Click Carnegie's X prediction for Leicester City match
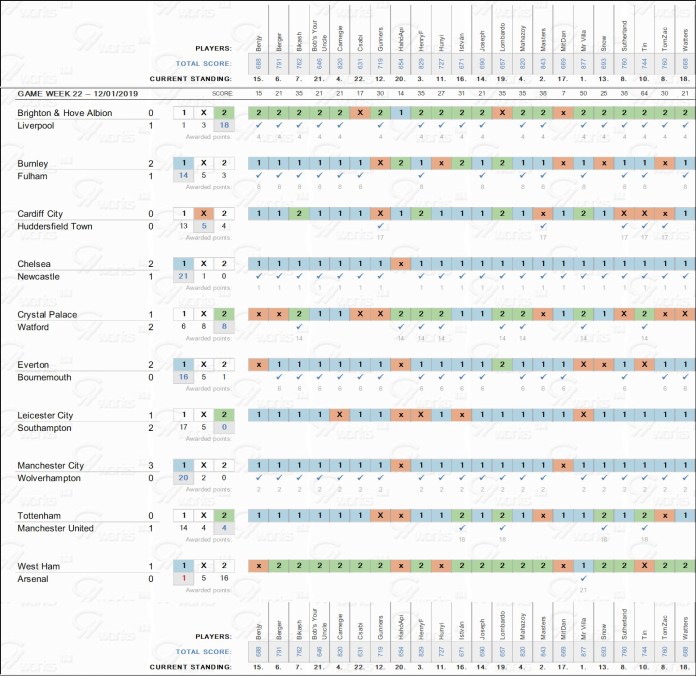 [x=340, y=415]
